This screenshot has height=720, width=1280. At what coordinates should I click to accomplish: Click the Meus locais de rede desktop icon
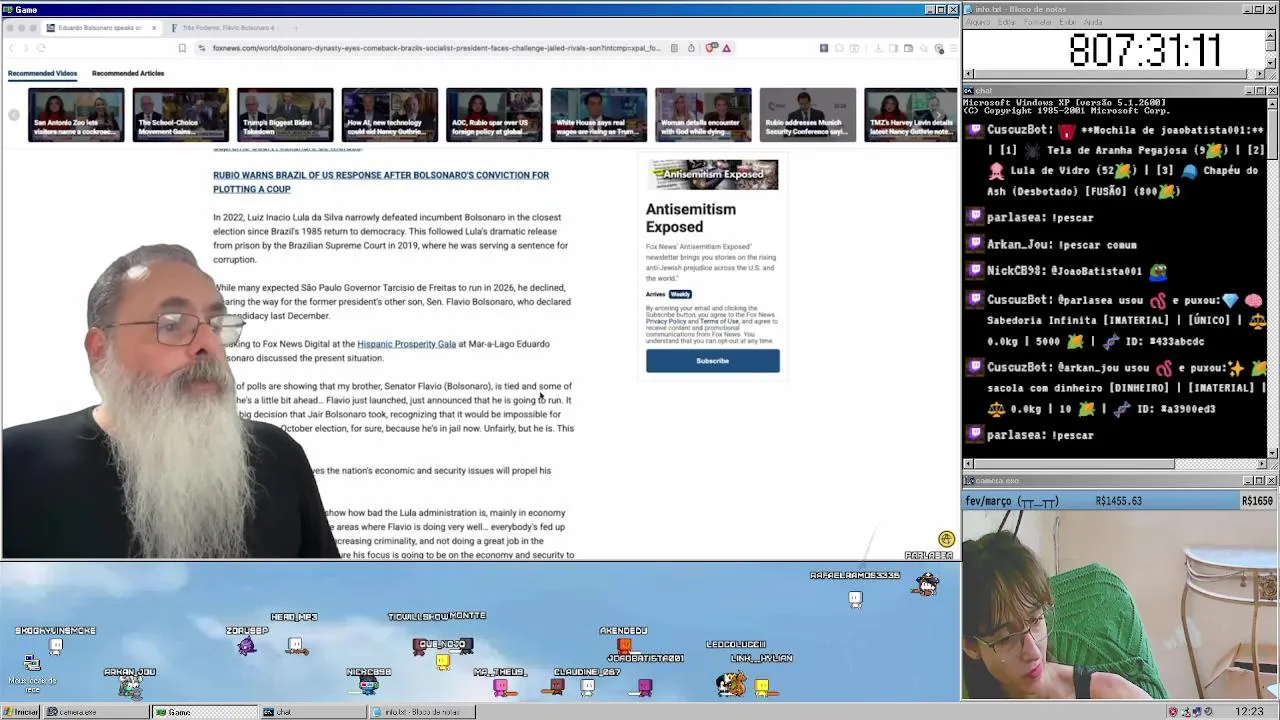pos(32,672)
